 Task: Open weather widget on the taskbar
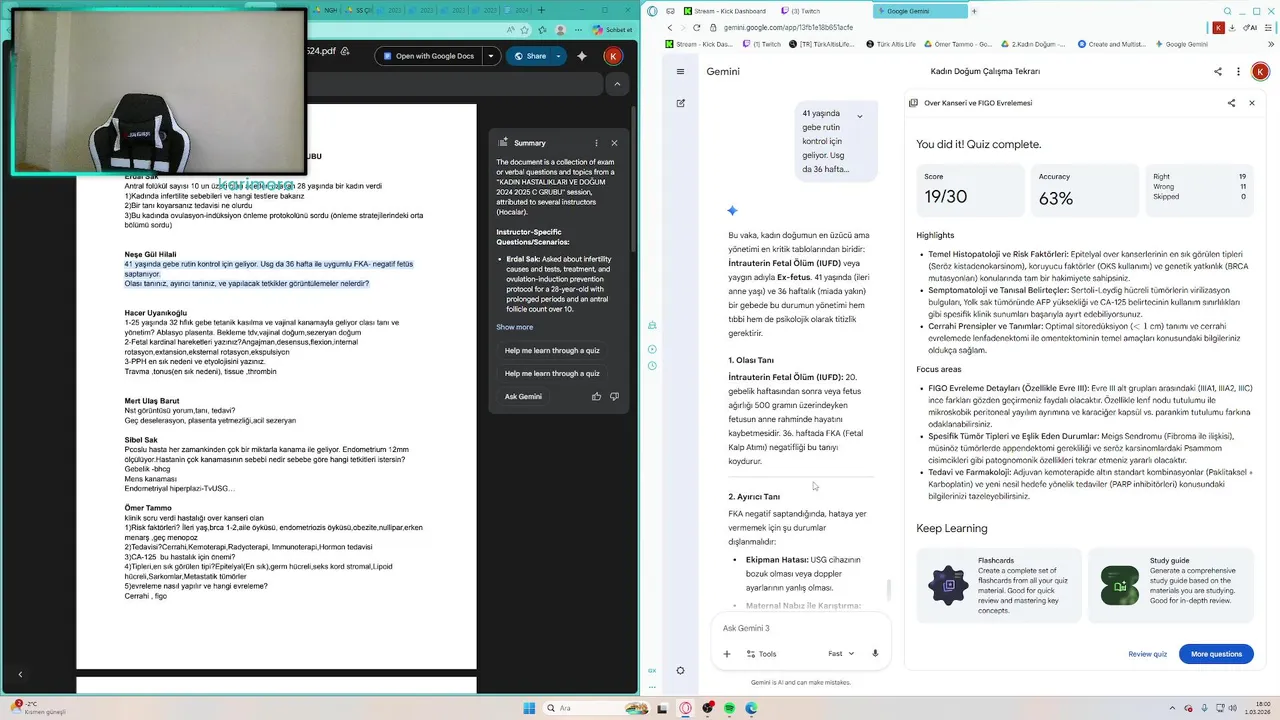[x=40, y=708]
